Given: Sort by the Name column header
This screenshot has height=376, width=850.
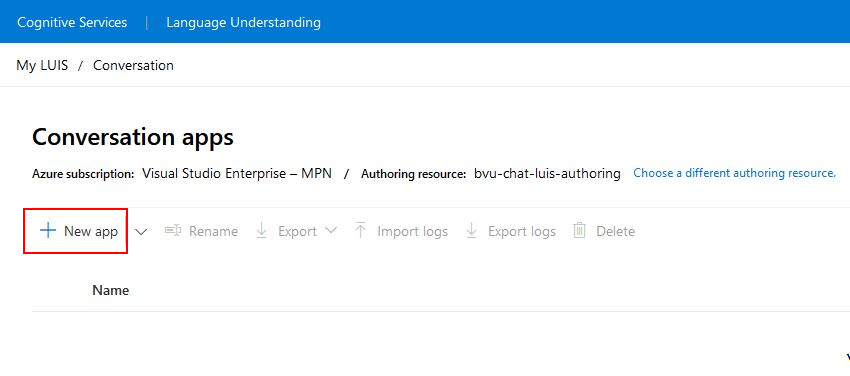Looking at the screenshot, I should [111, 290].
